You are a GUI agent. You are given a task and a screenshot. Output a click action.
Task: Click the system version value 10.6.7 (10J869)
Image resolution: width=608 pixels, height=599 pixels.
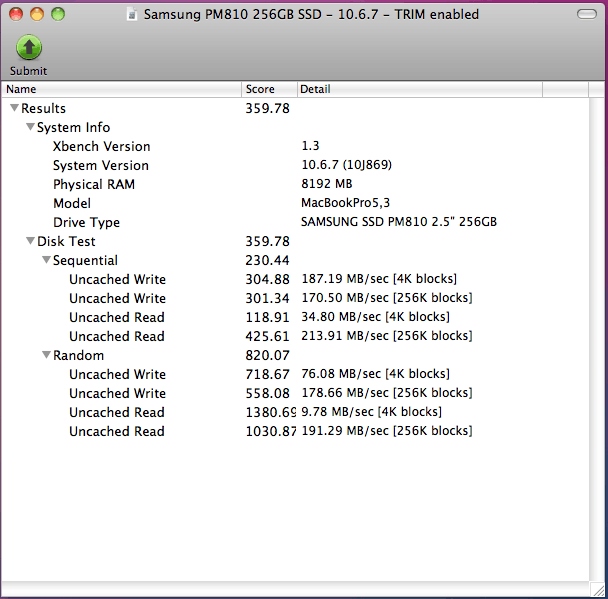(347, 165)
